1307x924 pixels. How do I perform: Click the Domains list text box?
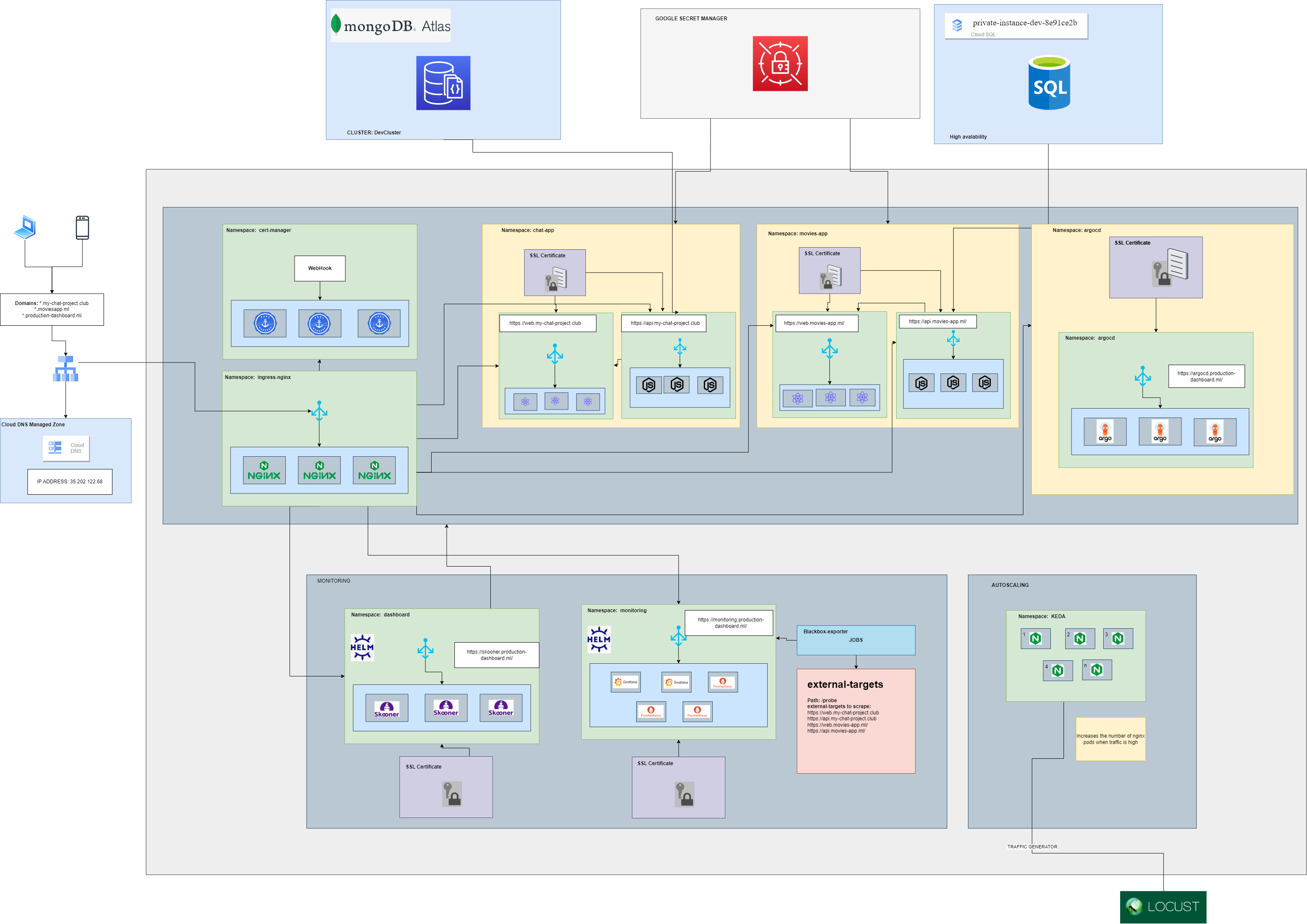(x=52, y=310)
